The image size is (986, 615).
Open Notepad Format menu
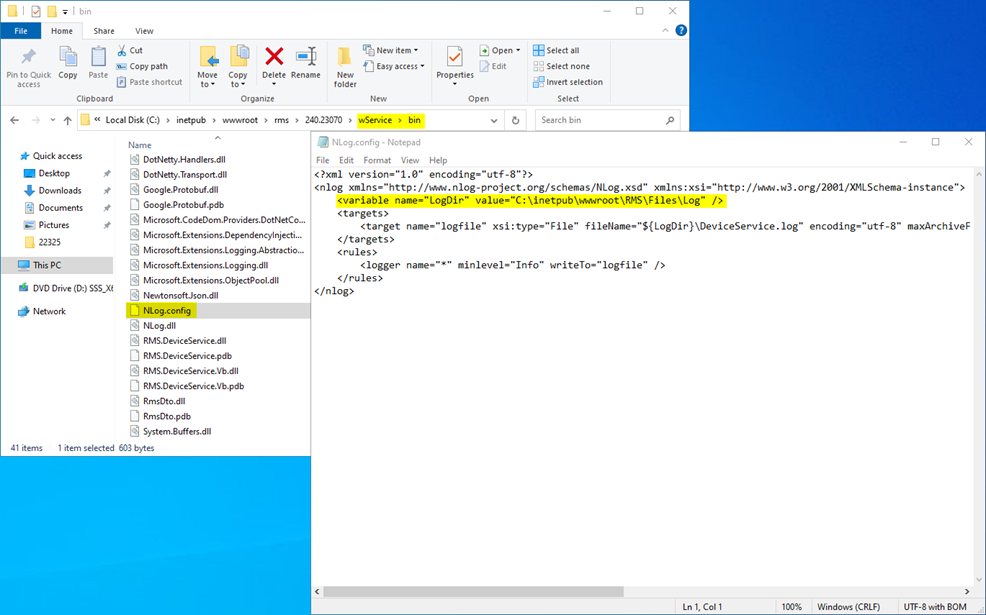tap(377, 160)
